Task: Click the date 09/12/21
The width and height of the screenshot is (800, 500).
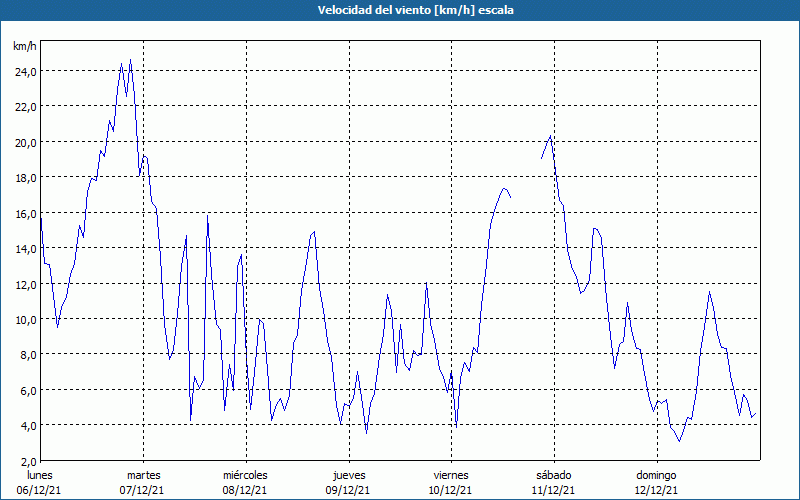Action: 347,490
